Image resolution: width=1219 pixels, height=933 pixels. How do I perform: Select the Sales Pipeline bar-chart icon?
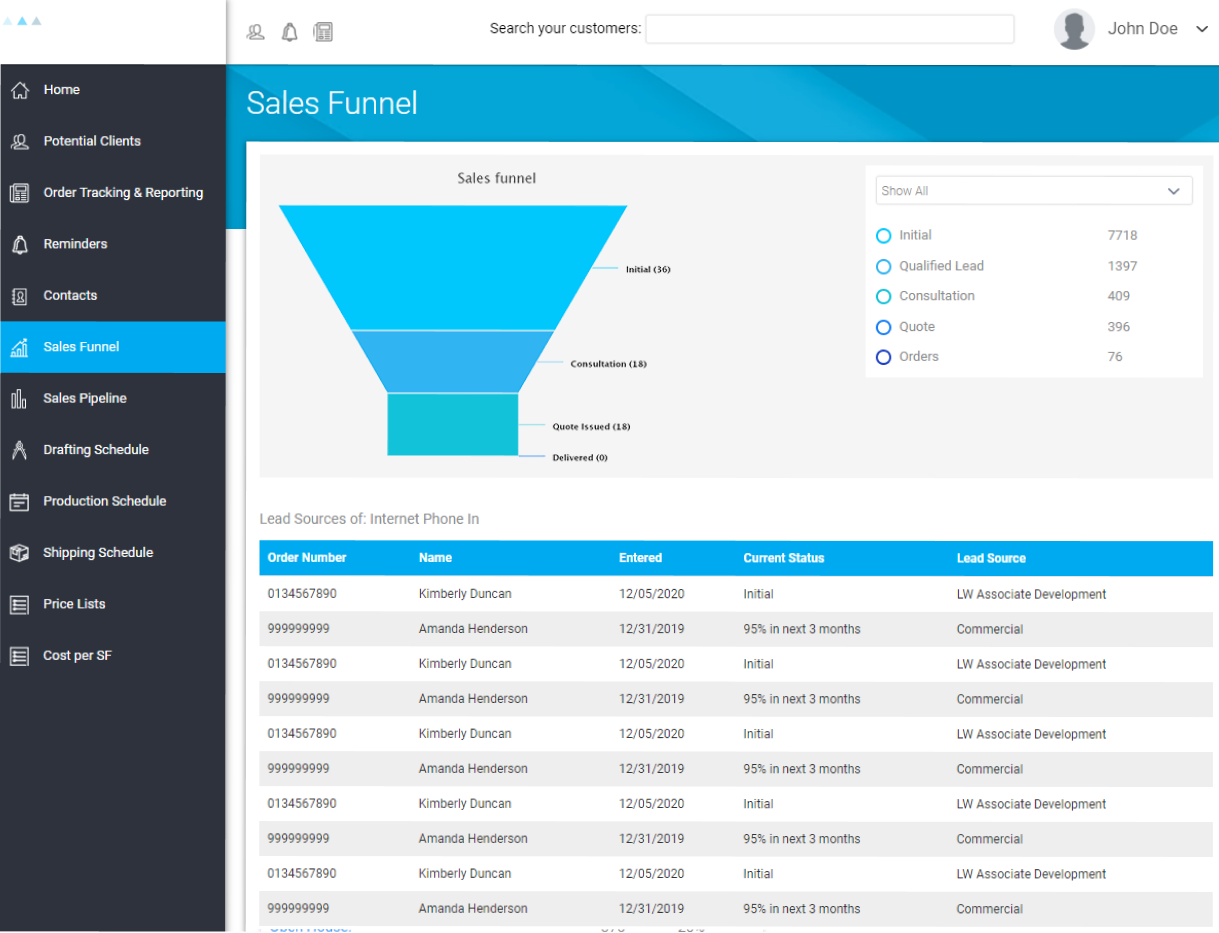[21, 398]
